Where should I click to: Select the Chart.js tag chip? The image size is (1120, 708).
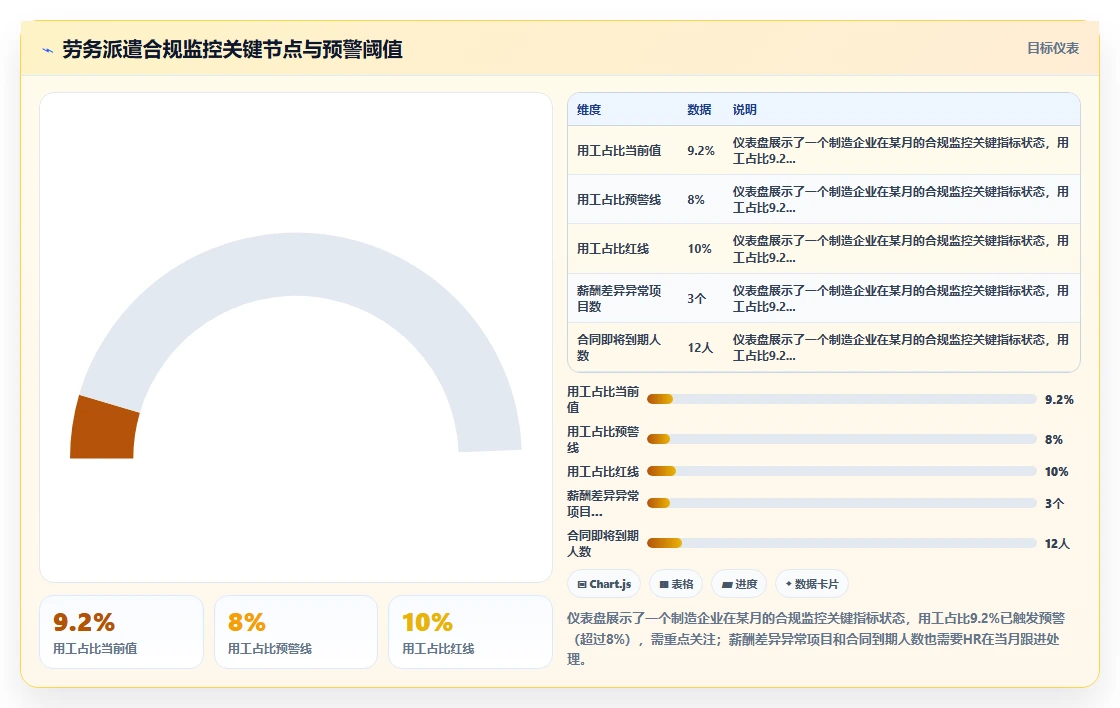click(604, 584)
